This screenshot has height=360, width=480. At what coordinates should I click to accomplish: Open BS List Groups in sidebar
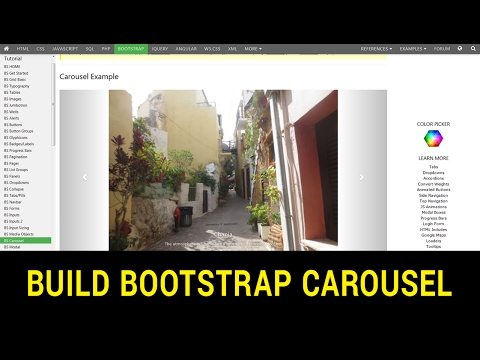[16, 170]
